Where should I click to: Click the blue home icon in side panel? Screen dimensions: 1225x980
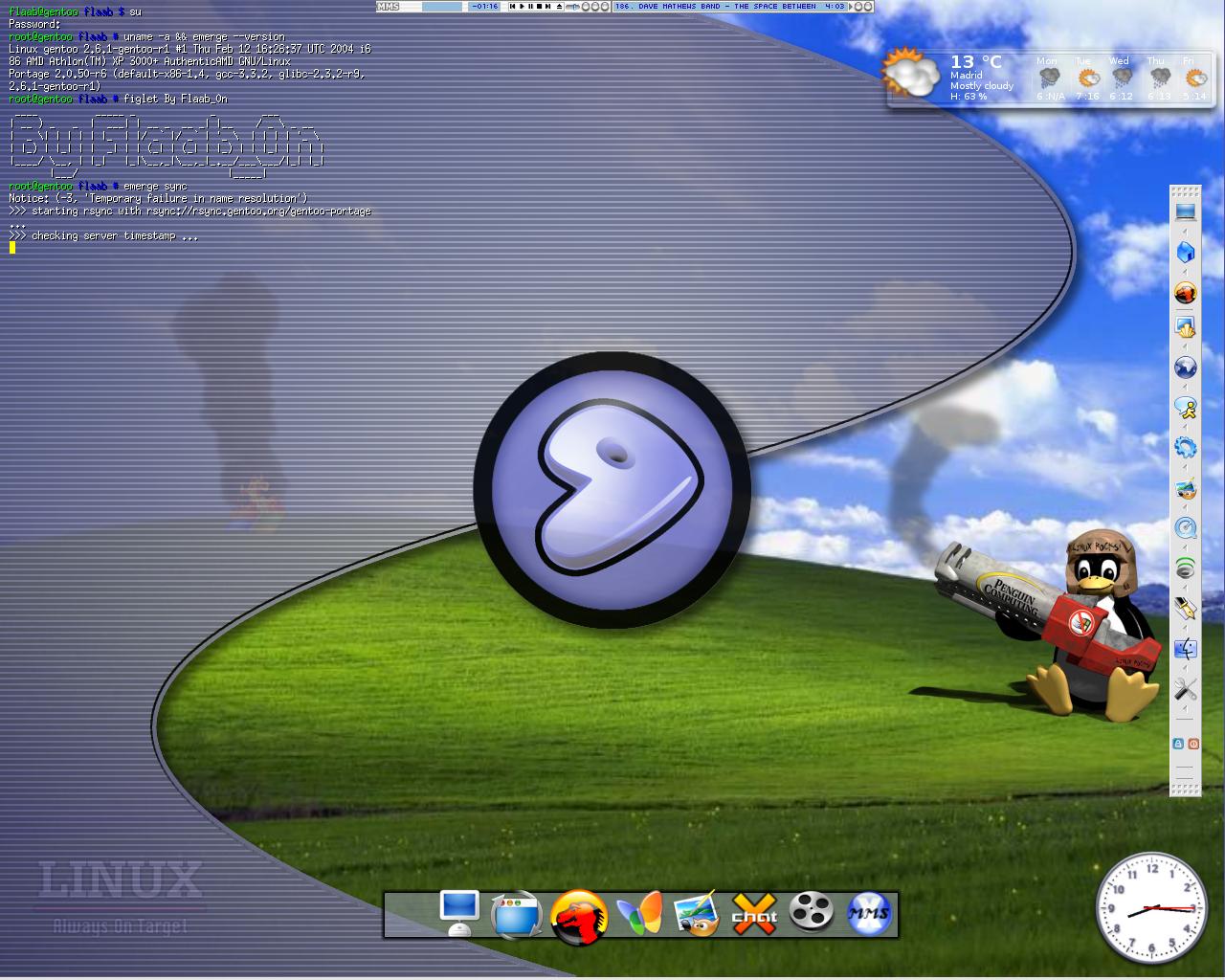(x=1186, y=252)
